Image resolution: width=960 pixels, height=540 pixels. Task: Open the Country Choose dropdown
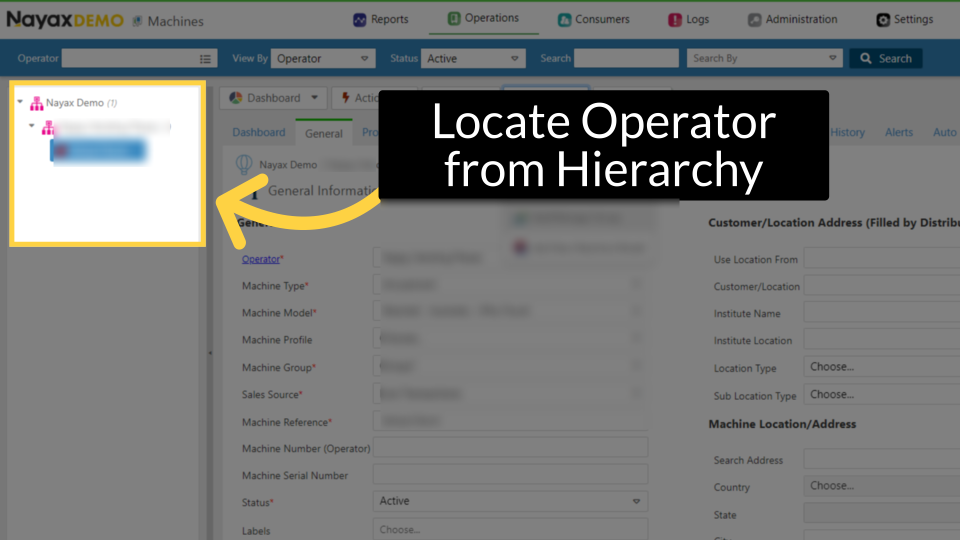(882, 486)
